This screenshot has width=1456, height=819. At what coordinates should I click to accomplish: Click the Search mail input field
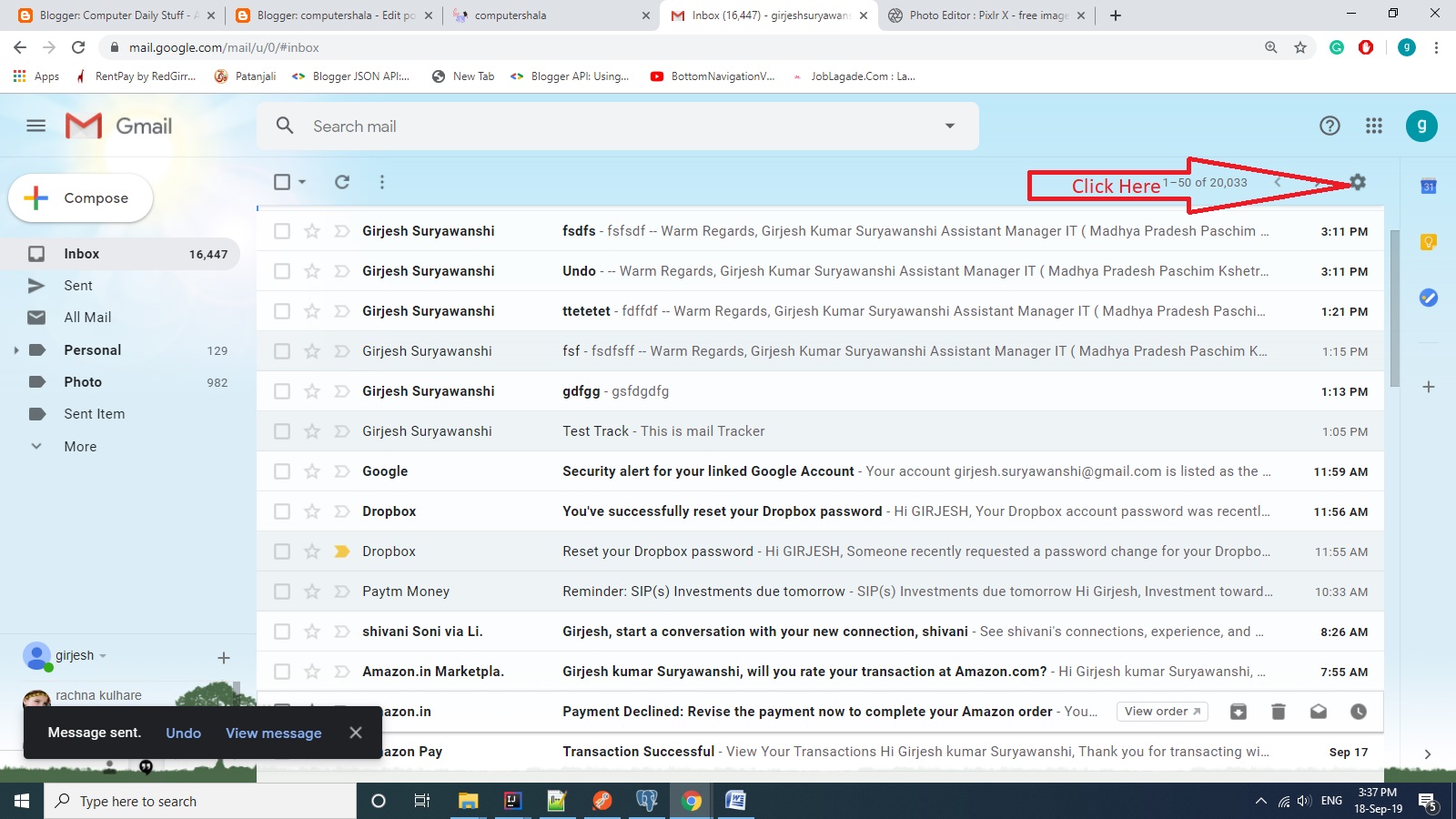click(x=619, y=126)
